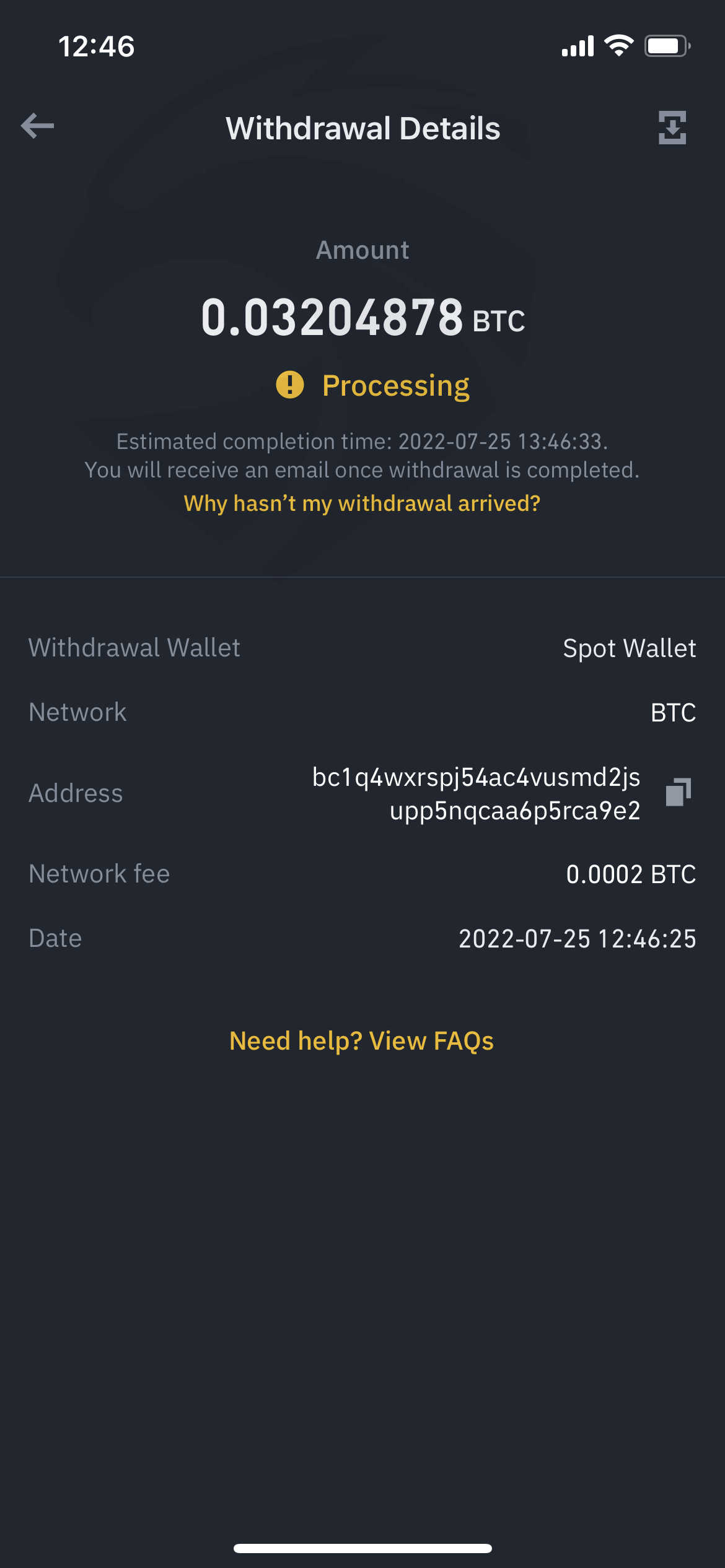Tap the battery indicator icon
This screenshot has height=1568, width=725.
667,46
